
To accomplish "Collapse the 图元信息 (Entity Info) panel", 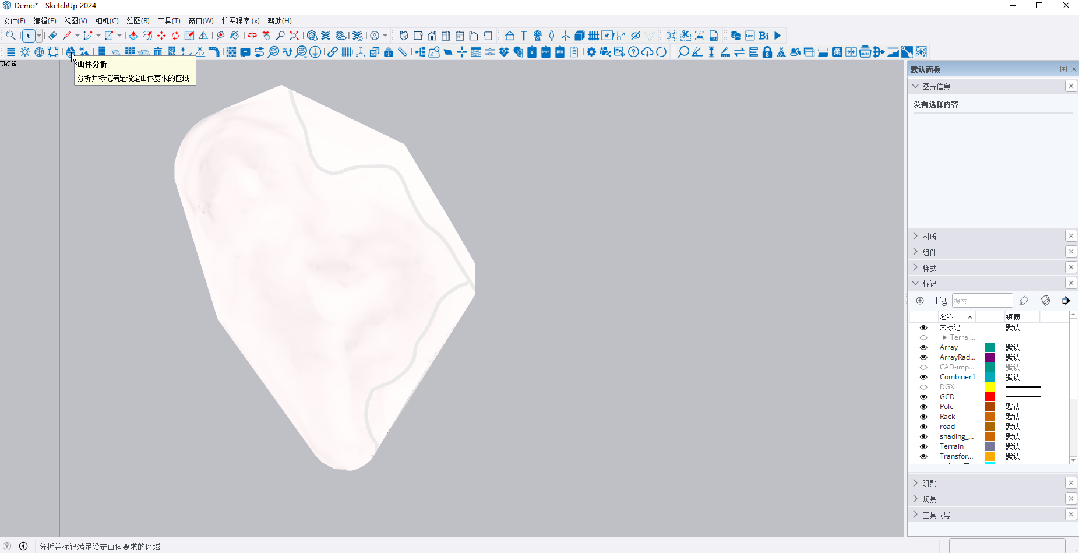I will click(916, 87).
